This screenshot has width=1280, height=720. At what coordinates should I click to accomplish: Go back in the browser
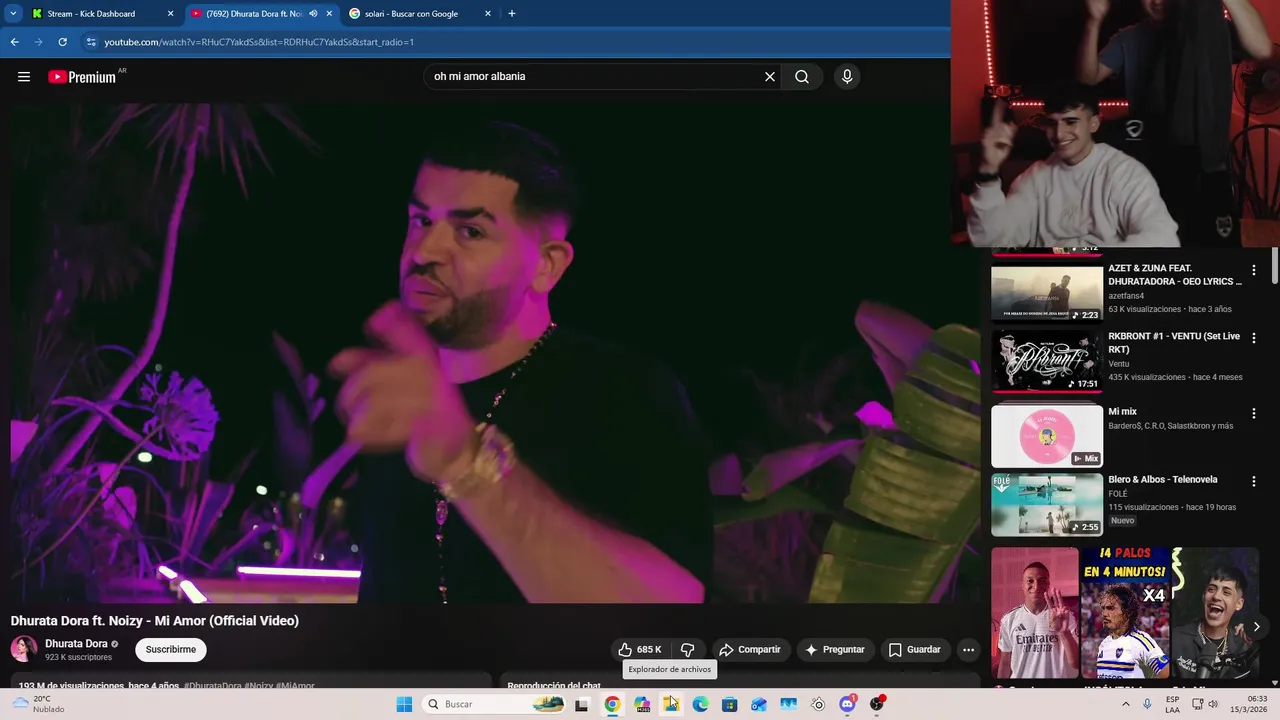coord(14,42)
